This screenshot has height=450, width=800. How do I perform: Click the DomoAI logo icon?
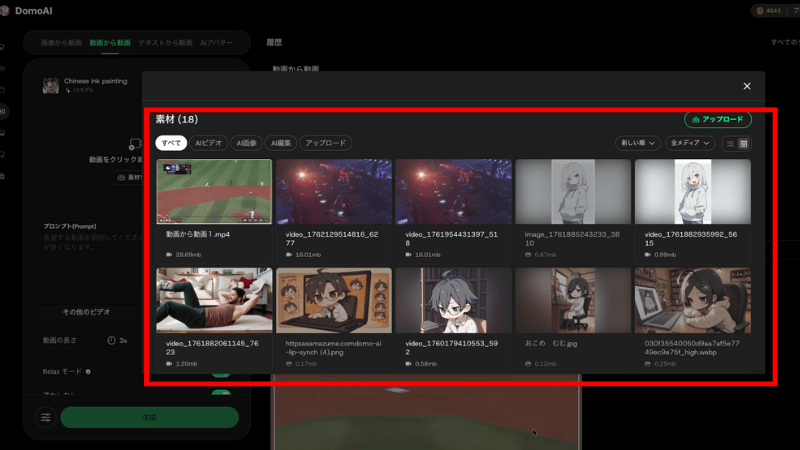coord(6,12)
